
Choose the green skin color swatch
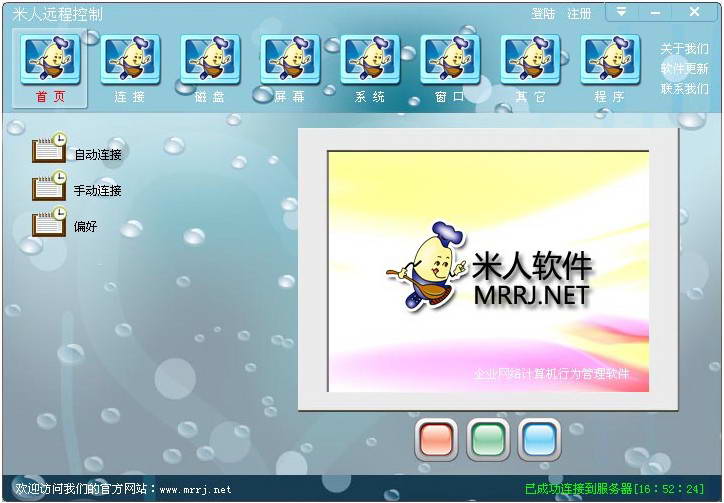click(488, 440)
